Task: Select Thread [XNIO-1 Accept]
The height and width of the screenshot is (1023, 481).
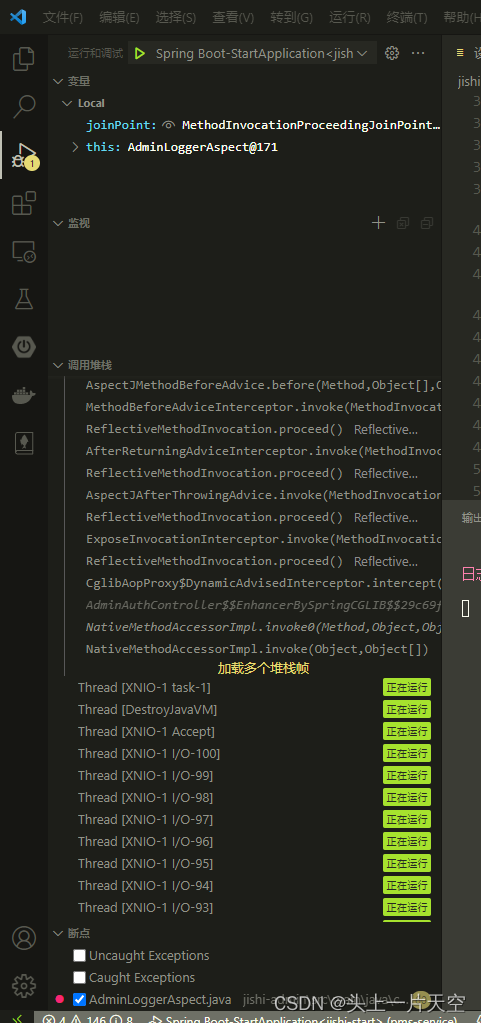Action: point(146,732)
